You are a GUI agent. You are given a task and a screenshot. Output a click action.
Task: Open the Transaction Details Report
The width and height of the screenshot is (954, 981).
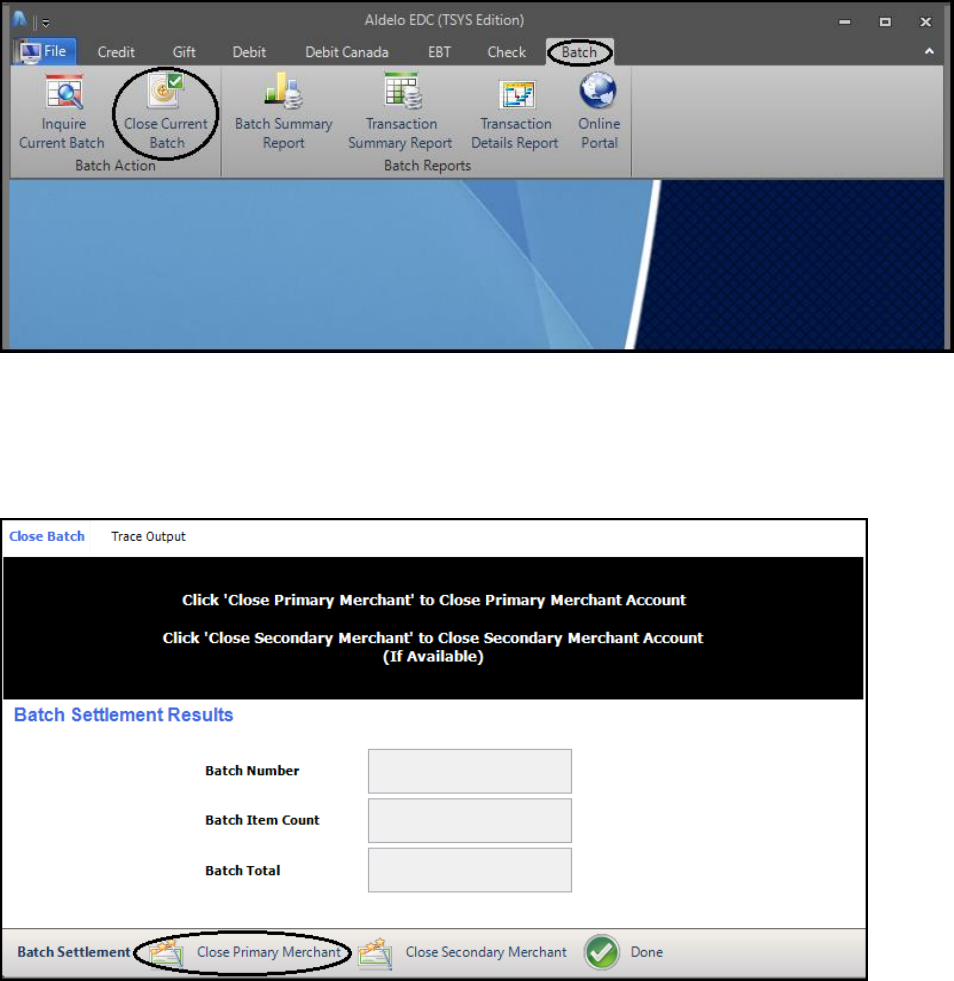[x=515, y=114]
